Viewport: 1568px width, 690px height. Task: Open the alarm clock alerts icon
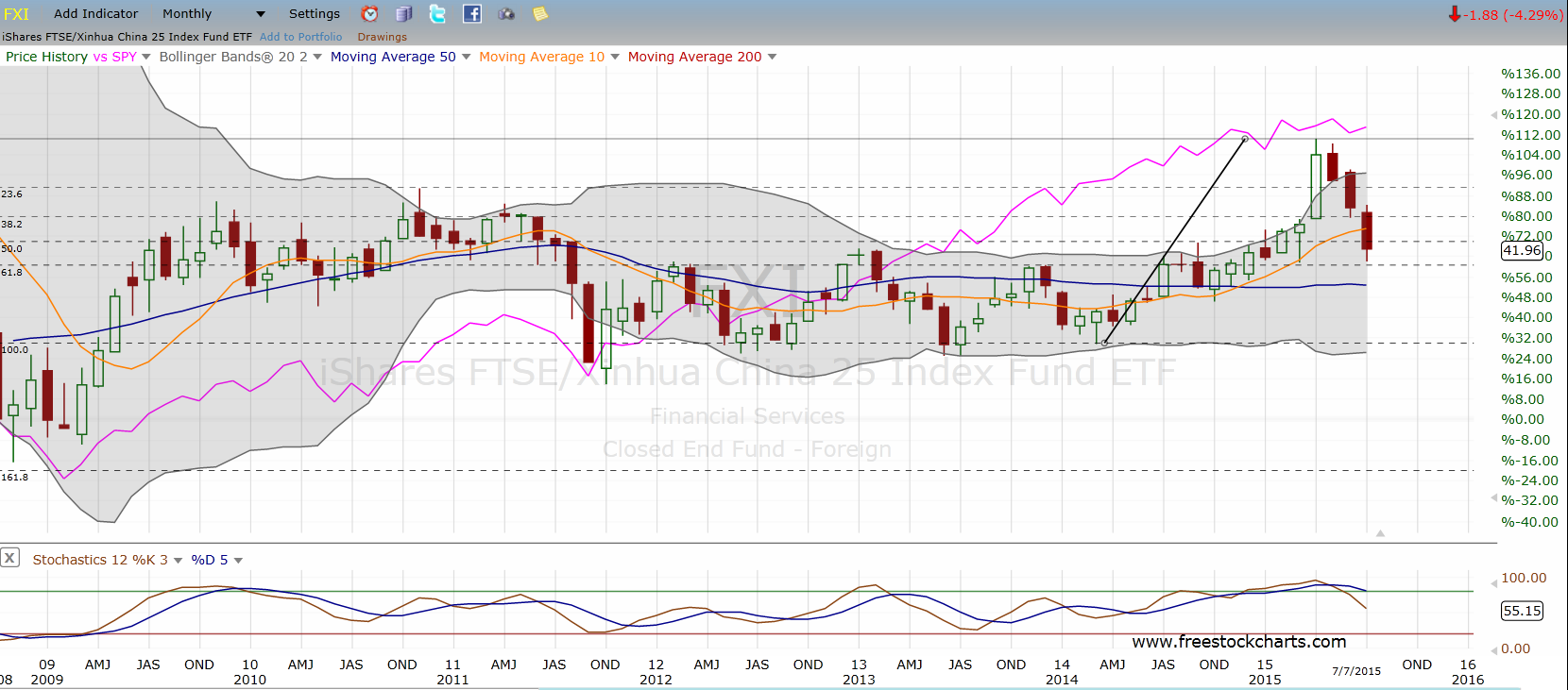pyautogui.click(x=370, y=14)
